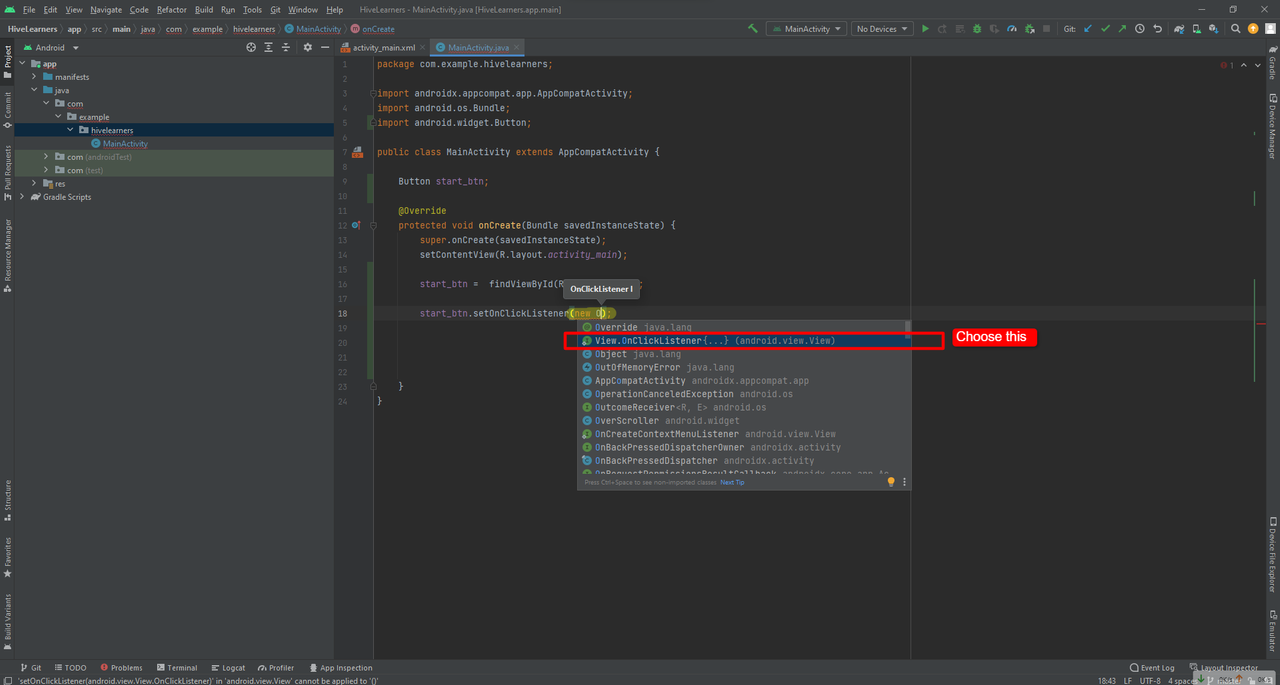Click the Make Project hammer icon
Image resolution: width=1280 pixels, height=685 pixels.
tap(752, 29)
